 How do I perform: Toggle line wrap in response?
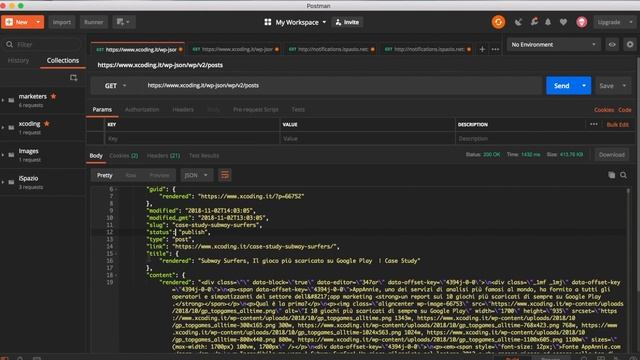pos(224,175)
